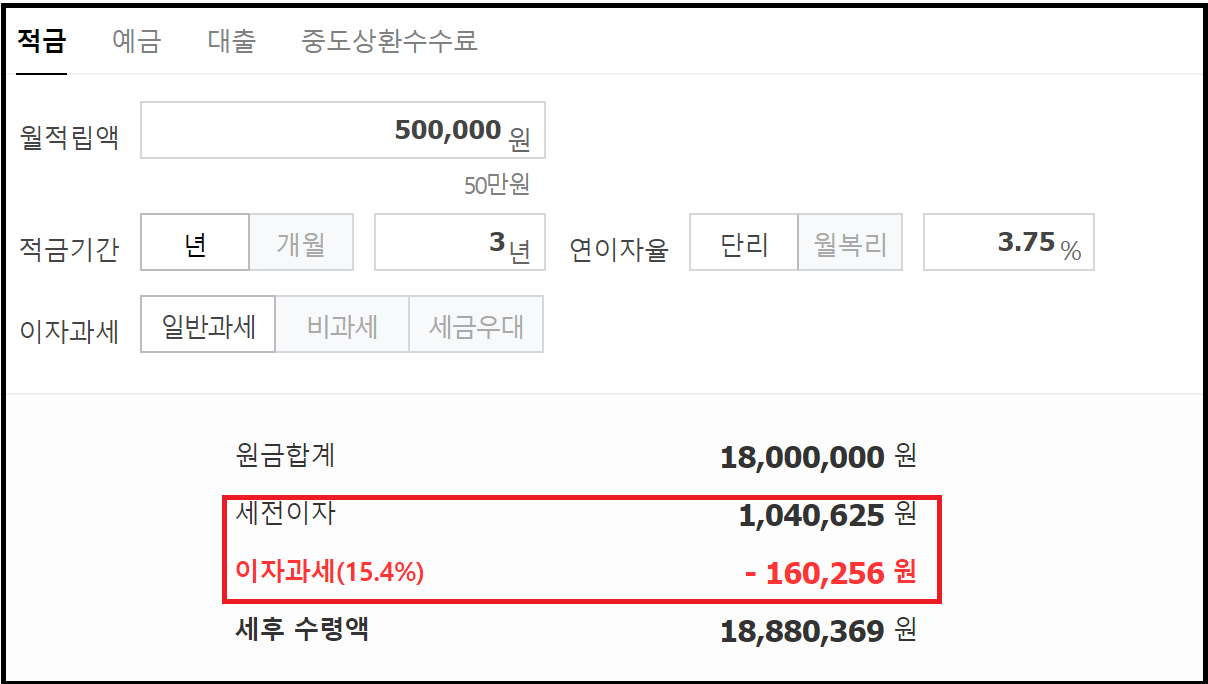Select 년 for the savings period unit

click(x=195, y=241)
